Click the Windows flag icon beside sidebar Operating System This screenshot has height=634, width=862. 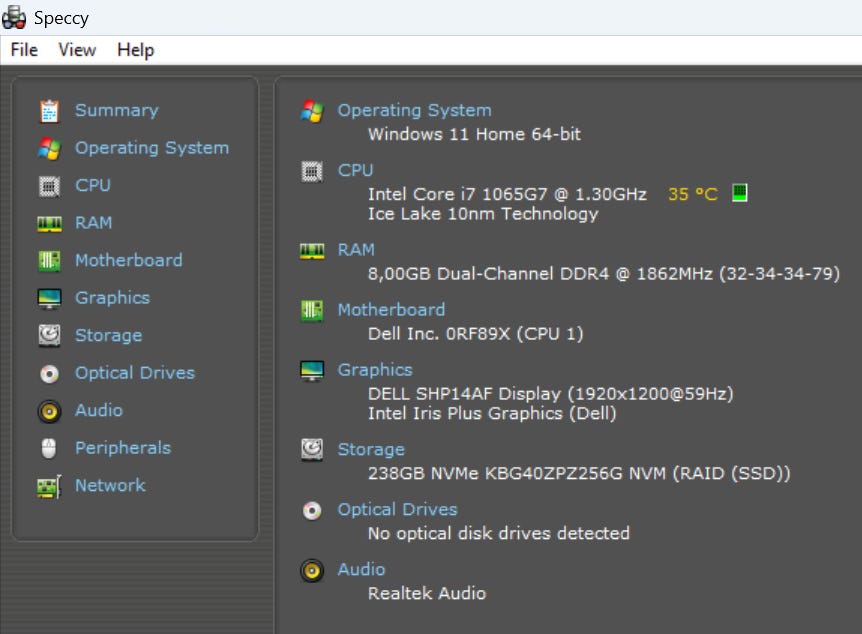coord(49,148)
